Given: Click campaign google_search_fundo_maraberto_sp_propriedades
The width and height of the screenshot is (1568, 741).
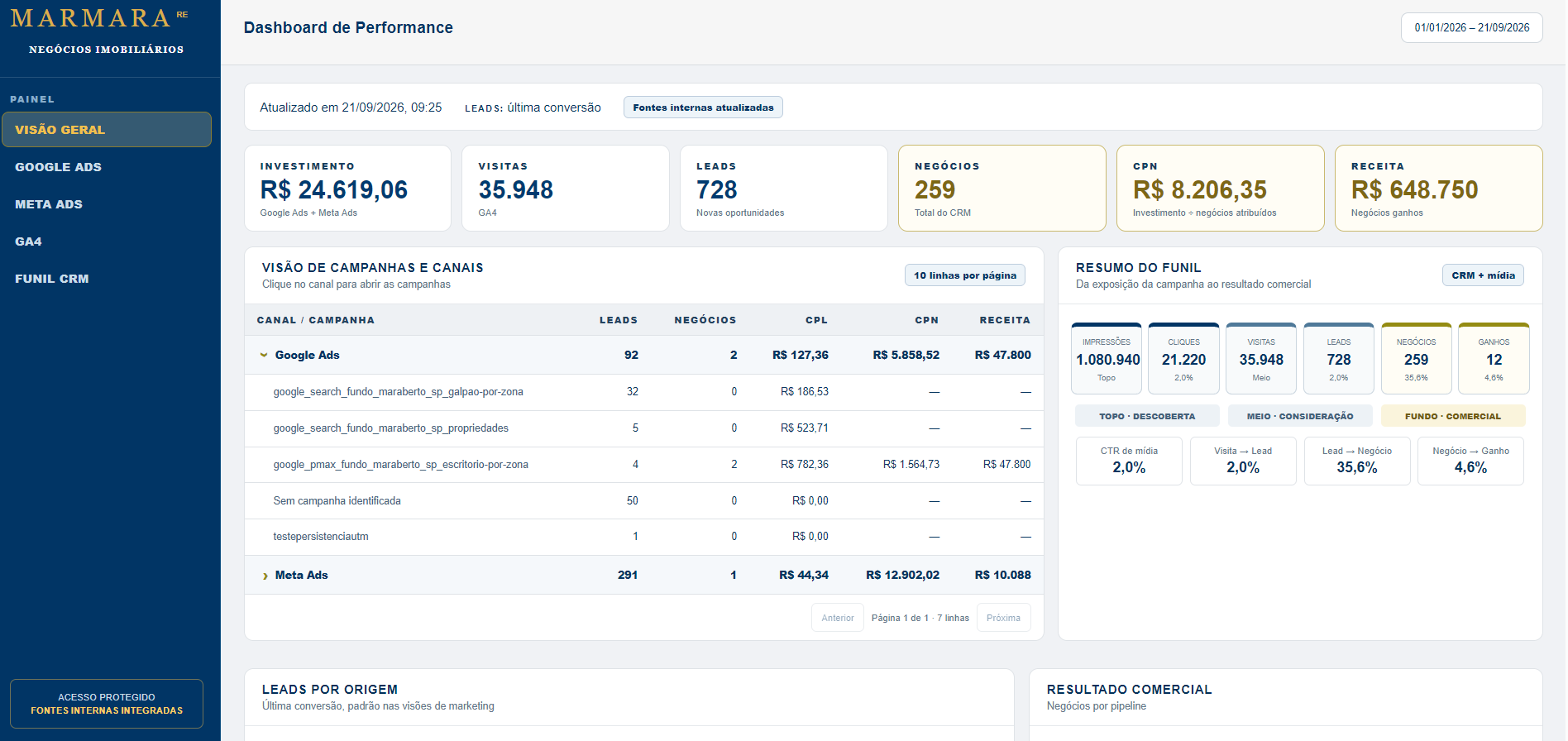Looking at the screenshot, I should click(390, 428).
